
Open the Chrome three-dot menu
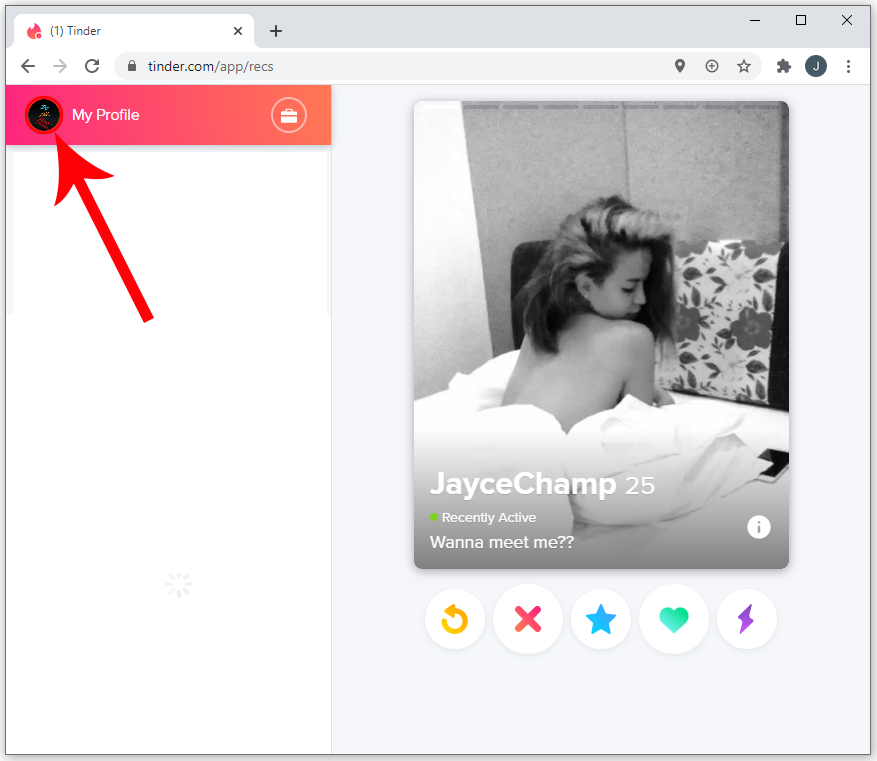[848, 66]
